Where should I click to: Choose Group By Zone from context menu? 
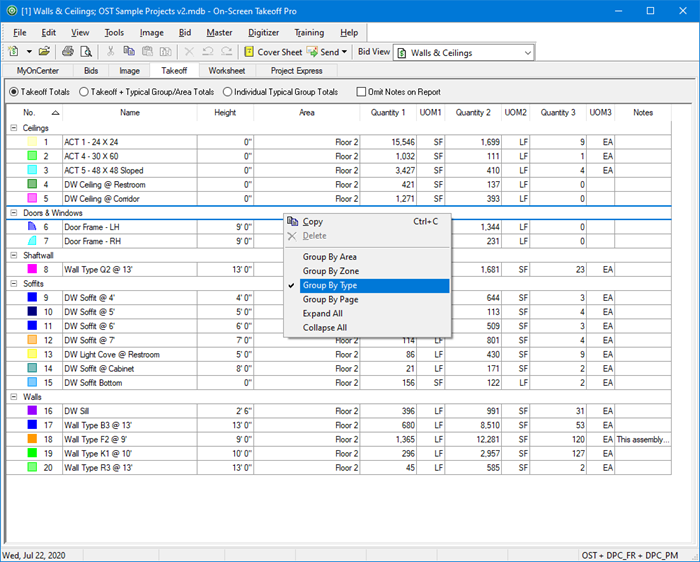pyautogui.click(x=331, y=271)
